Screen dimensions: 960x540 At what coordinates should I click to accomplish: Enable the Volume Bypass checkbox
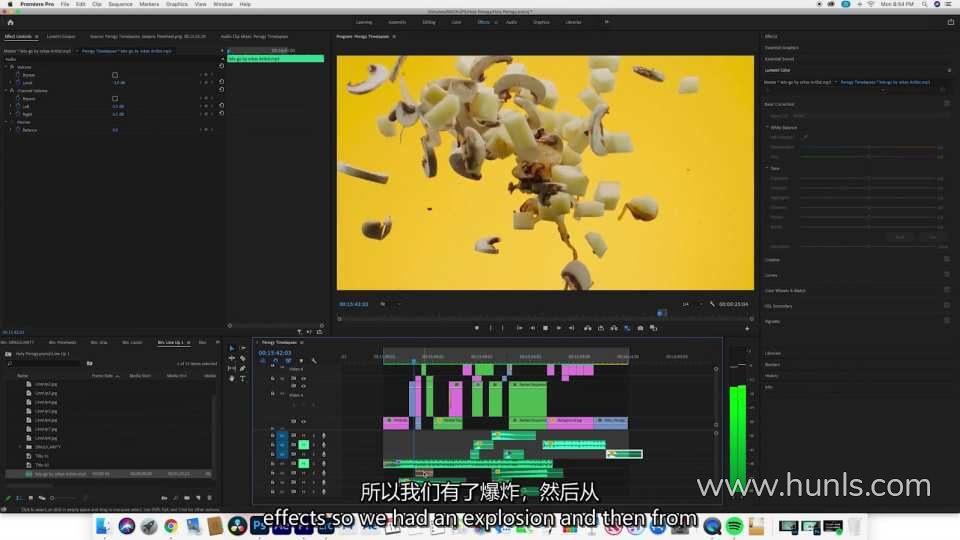tap(115, 75)
